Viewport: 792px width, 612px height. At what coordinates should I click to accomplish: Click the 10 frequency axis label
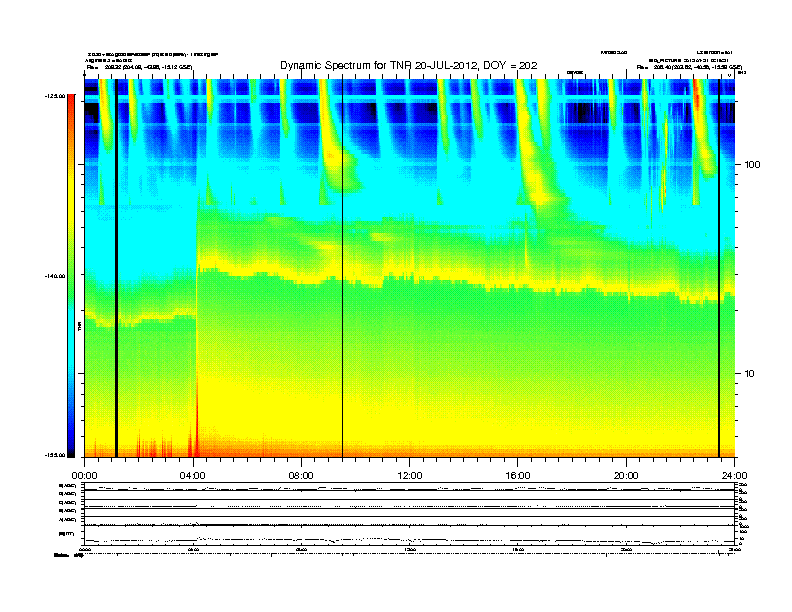click(750, 374)
